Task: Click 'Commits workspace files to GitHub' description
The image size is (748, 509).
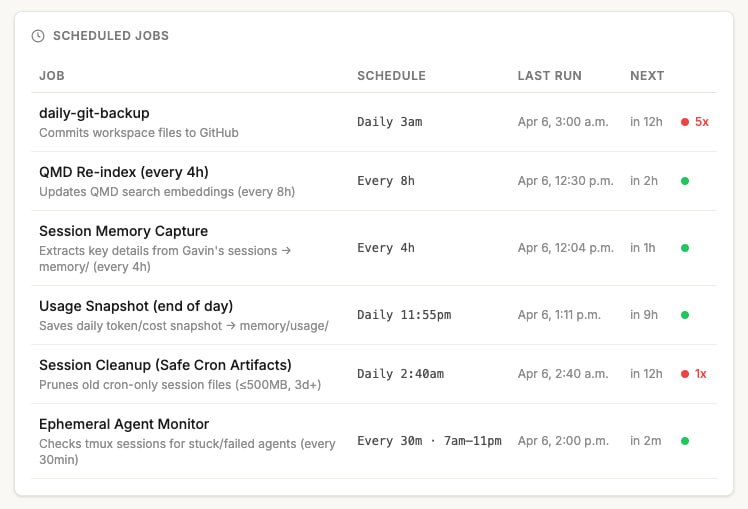Action: point(139,133)
